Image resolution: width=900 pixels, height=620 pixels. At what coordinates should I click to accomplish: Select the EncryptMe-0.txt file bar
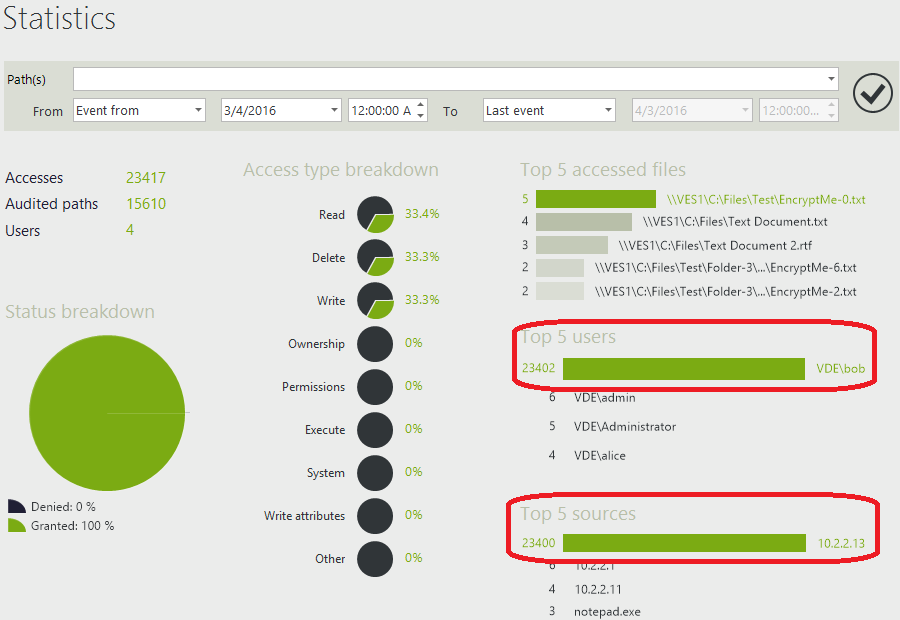(596, 199)
